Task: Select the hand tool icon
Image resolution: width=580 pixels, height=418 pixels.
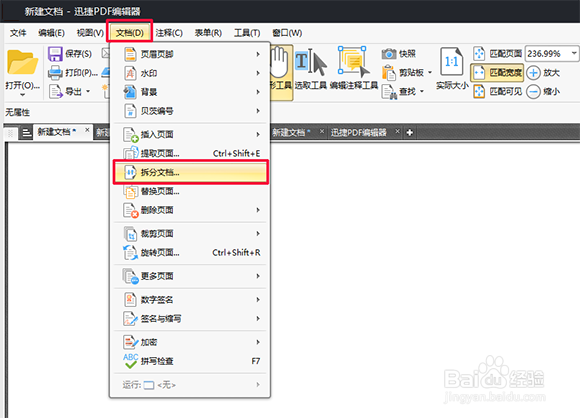Action: coord(280,62)
